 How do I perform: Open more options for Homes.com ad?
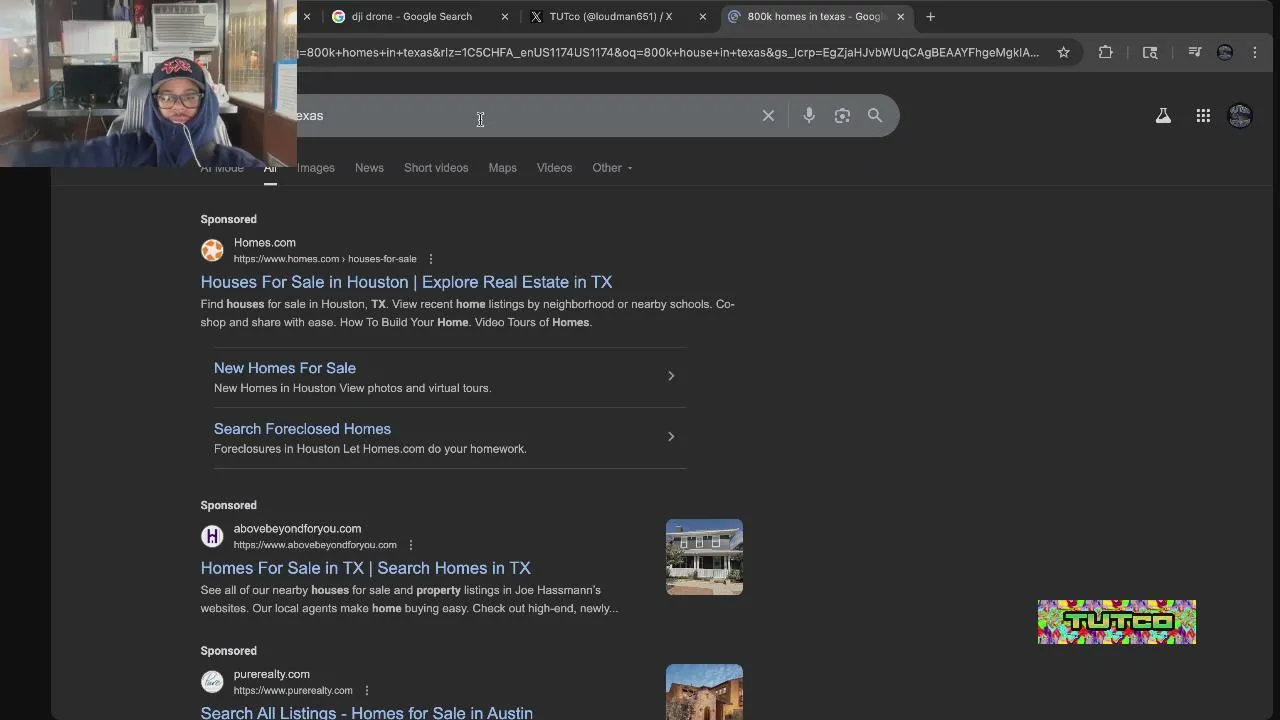tap(431, 259)
